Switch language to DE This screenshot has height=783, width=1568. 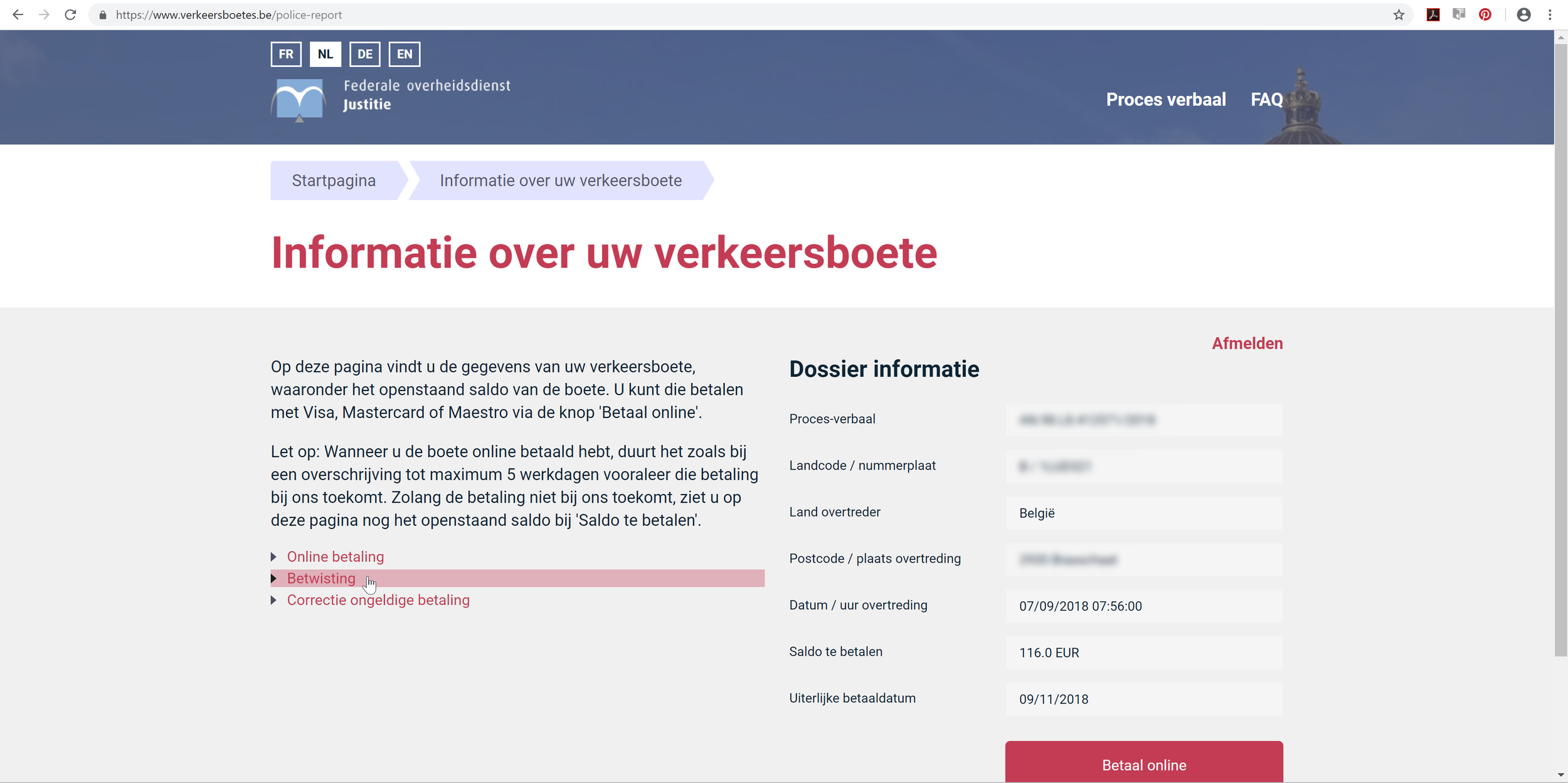[364, 54]
